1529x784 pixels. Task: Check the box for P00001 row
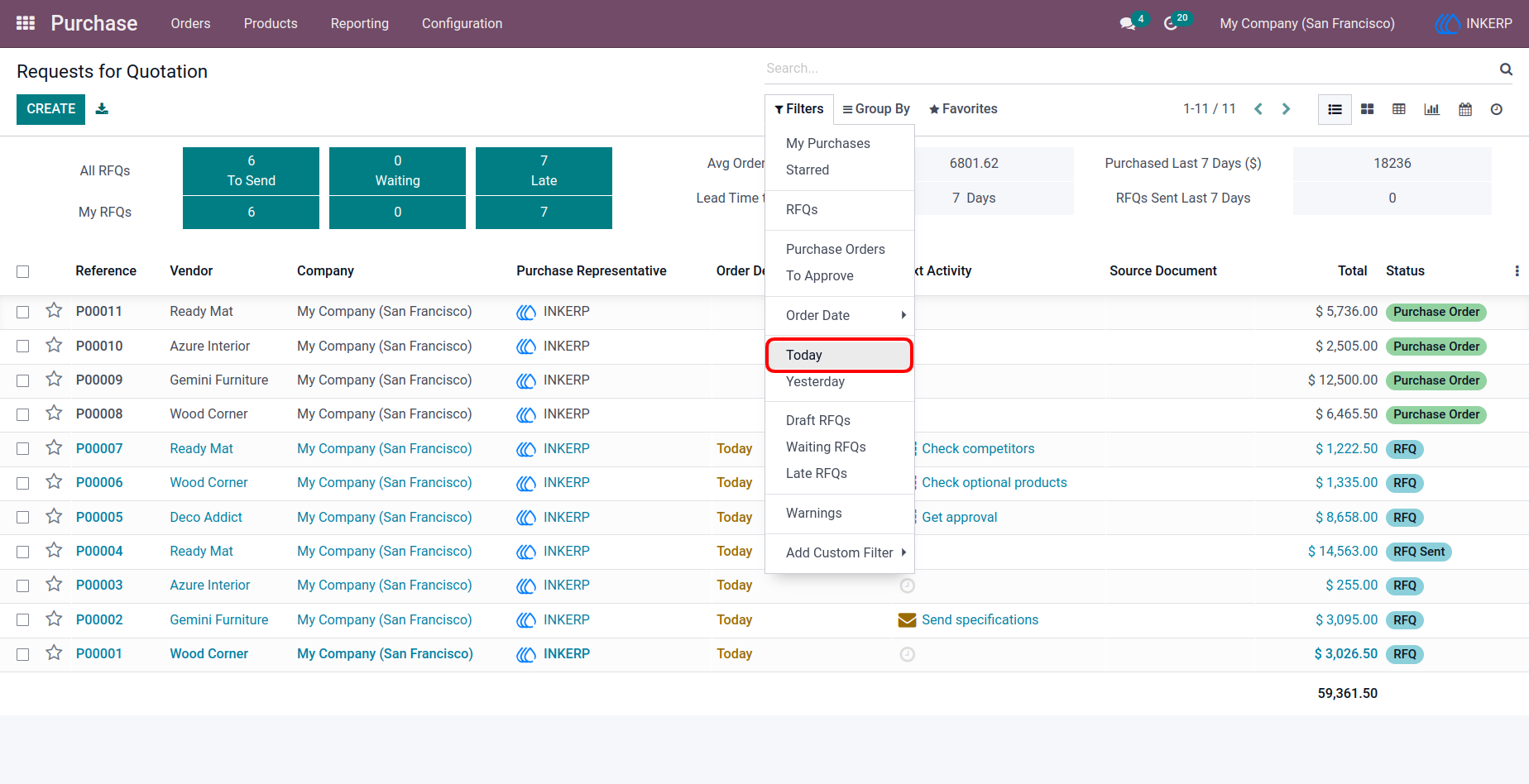click(x=23, y=654)
